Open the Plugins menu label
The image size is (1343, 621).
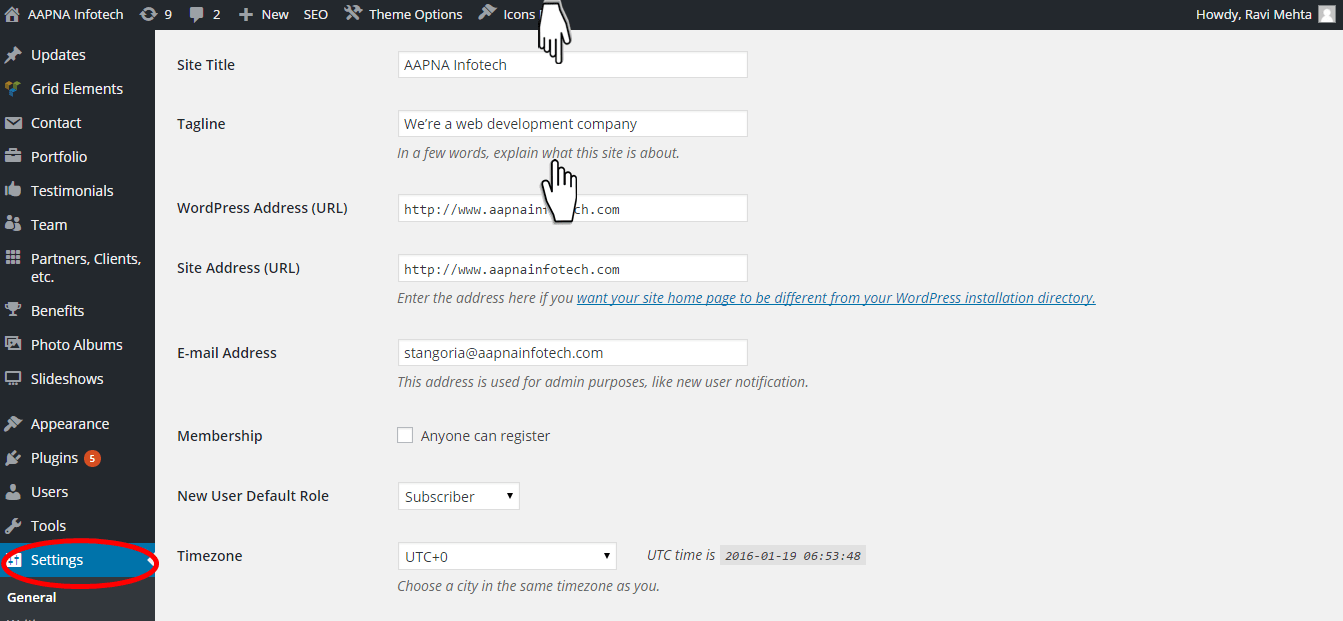click(54, 458)
